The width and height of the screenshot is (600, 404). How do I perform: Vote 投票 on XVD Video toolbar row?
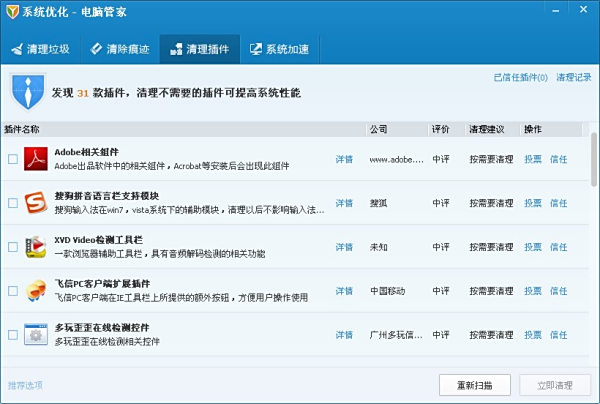point(533,247)
